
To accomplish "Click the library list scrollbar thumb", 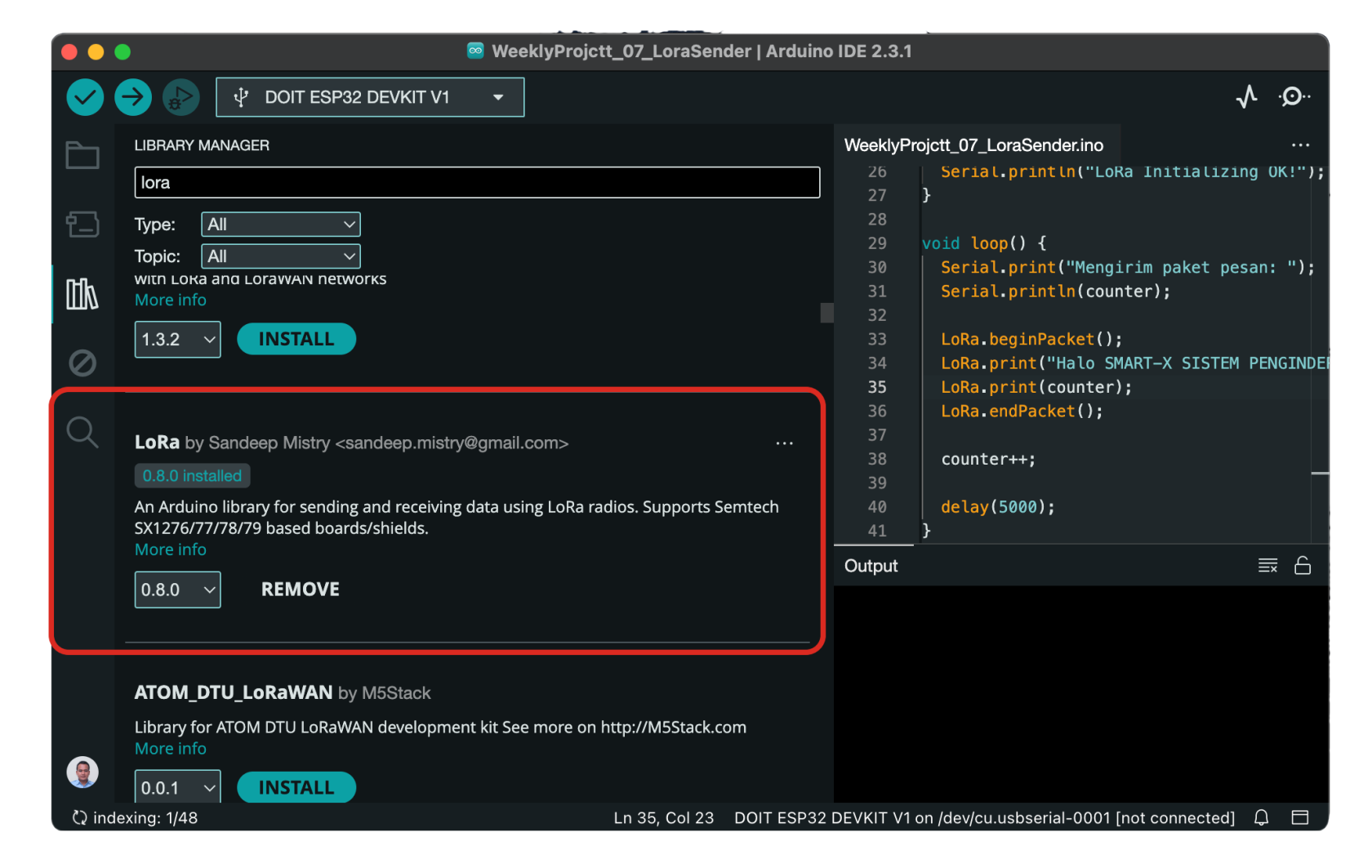I will (826, 313).
